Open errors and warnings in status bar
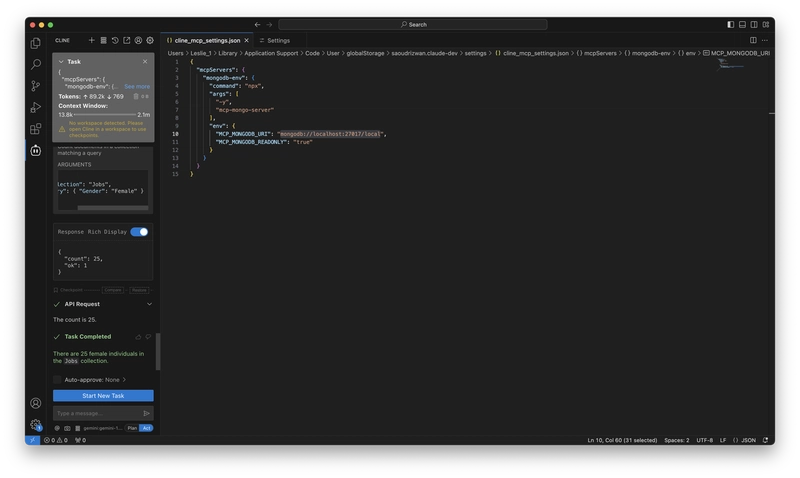Image resolution: width=800 pixels, height=478 pixels. [56, 440]
